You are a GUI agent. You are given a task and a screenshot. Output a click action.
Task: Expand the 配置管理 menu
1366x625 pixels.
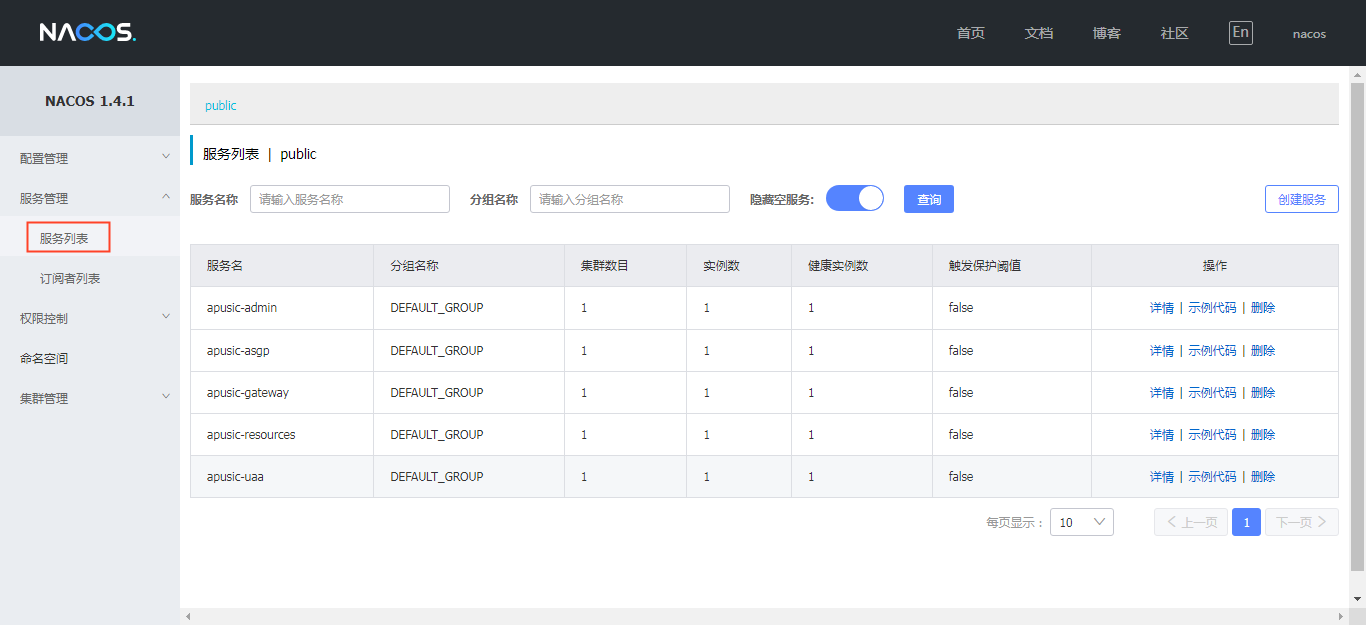[x=90, y=158]
